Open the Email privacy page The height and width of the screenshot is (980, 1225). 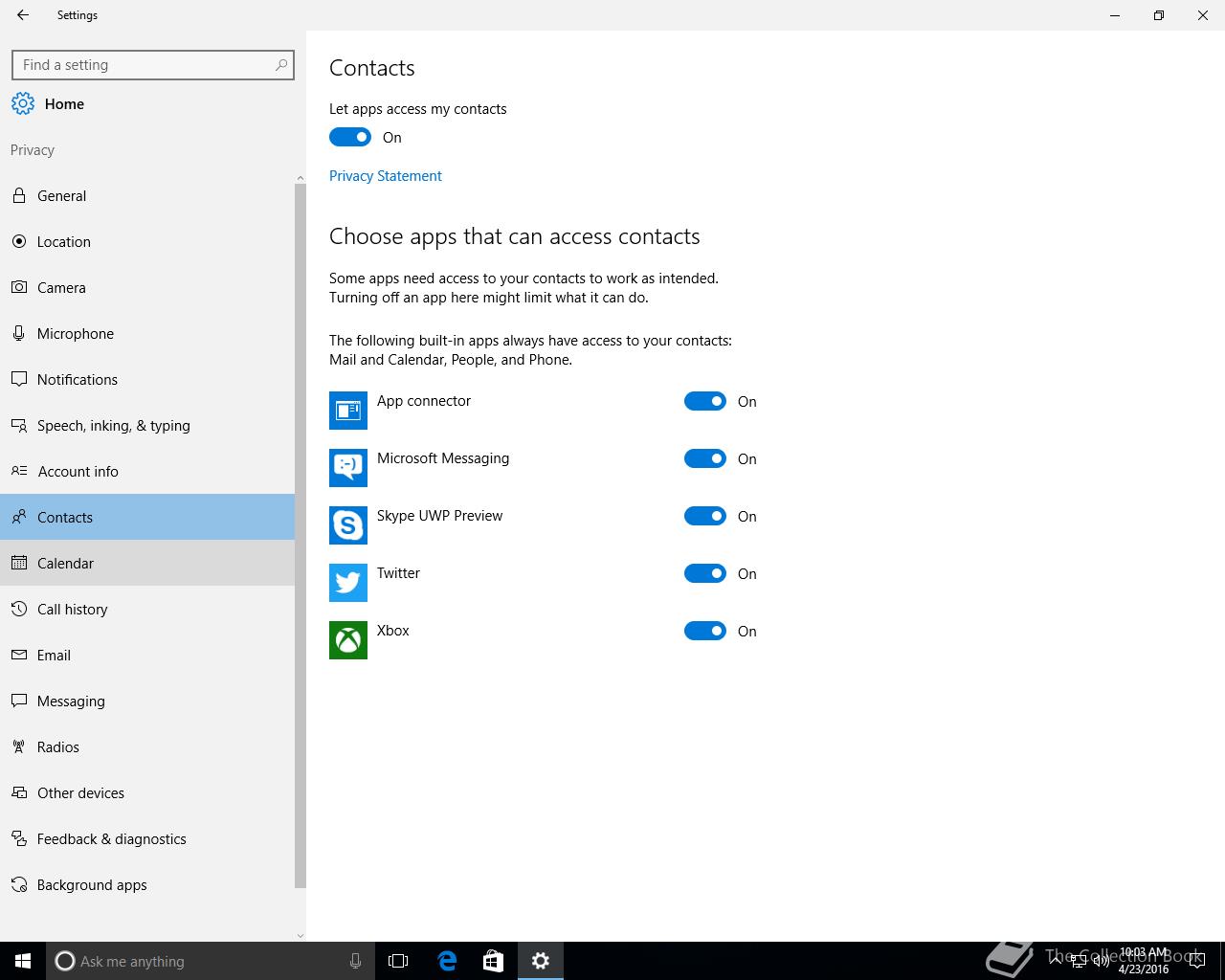pyautogui.click(x=147, y=655)
